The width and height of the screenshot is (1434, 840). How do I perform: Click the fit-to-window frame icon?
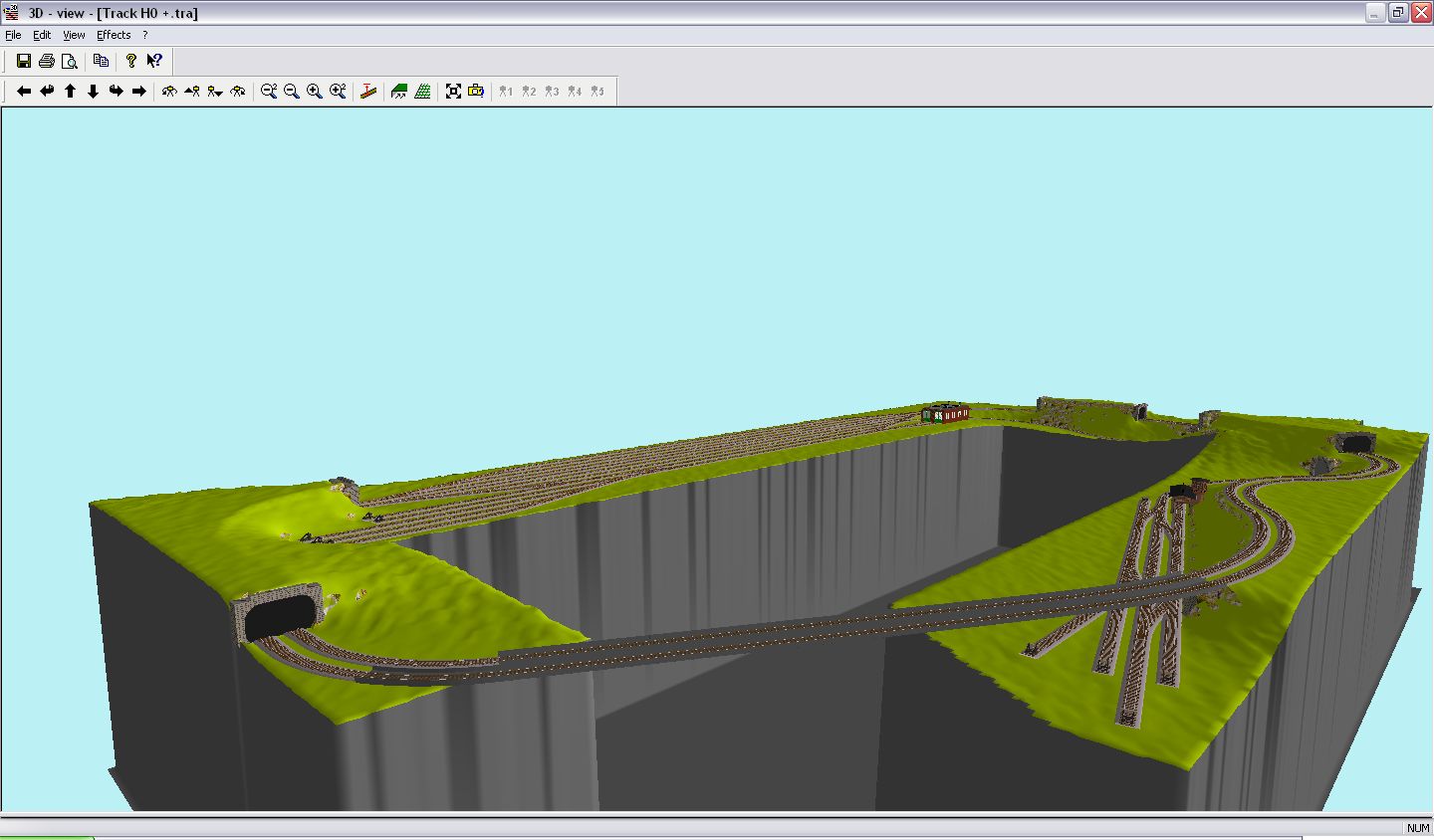tap(453, 92)
